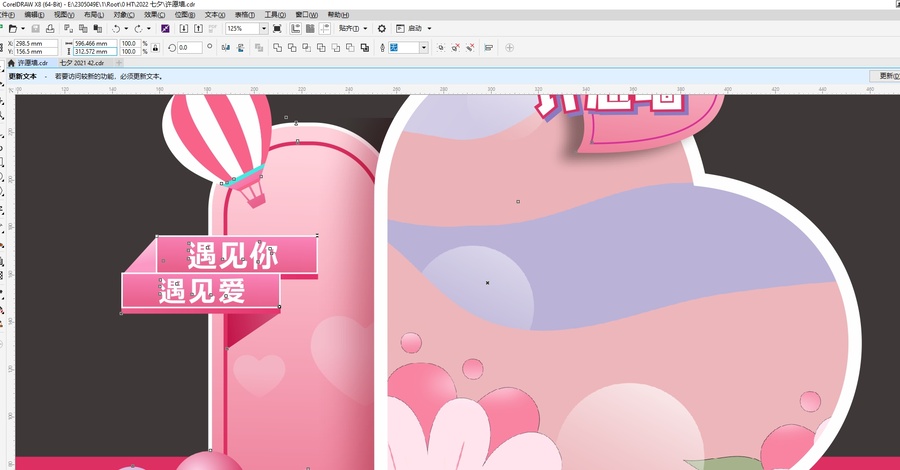Click the Export icon

click(x=199, y=29)
